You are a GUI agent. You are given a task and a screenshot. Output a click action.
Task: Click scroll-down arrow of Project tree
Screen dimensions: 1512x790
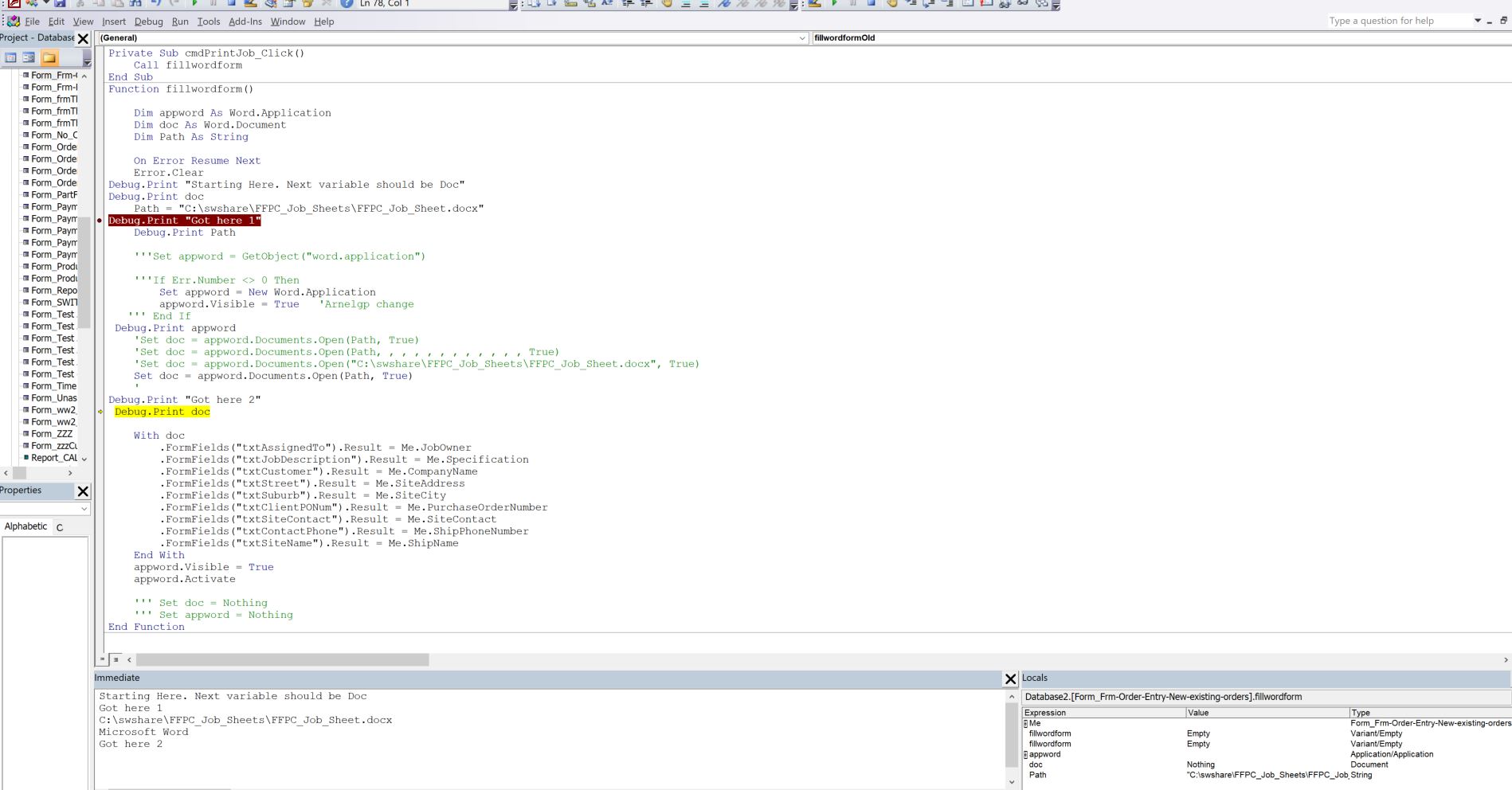[84, 459]
